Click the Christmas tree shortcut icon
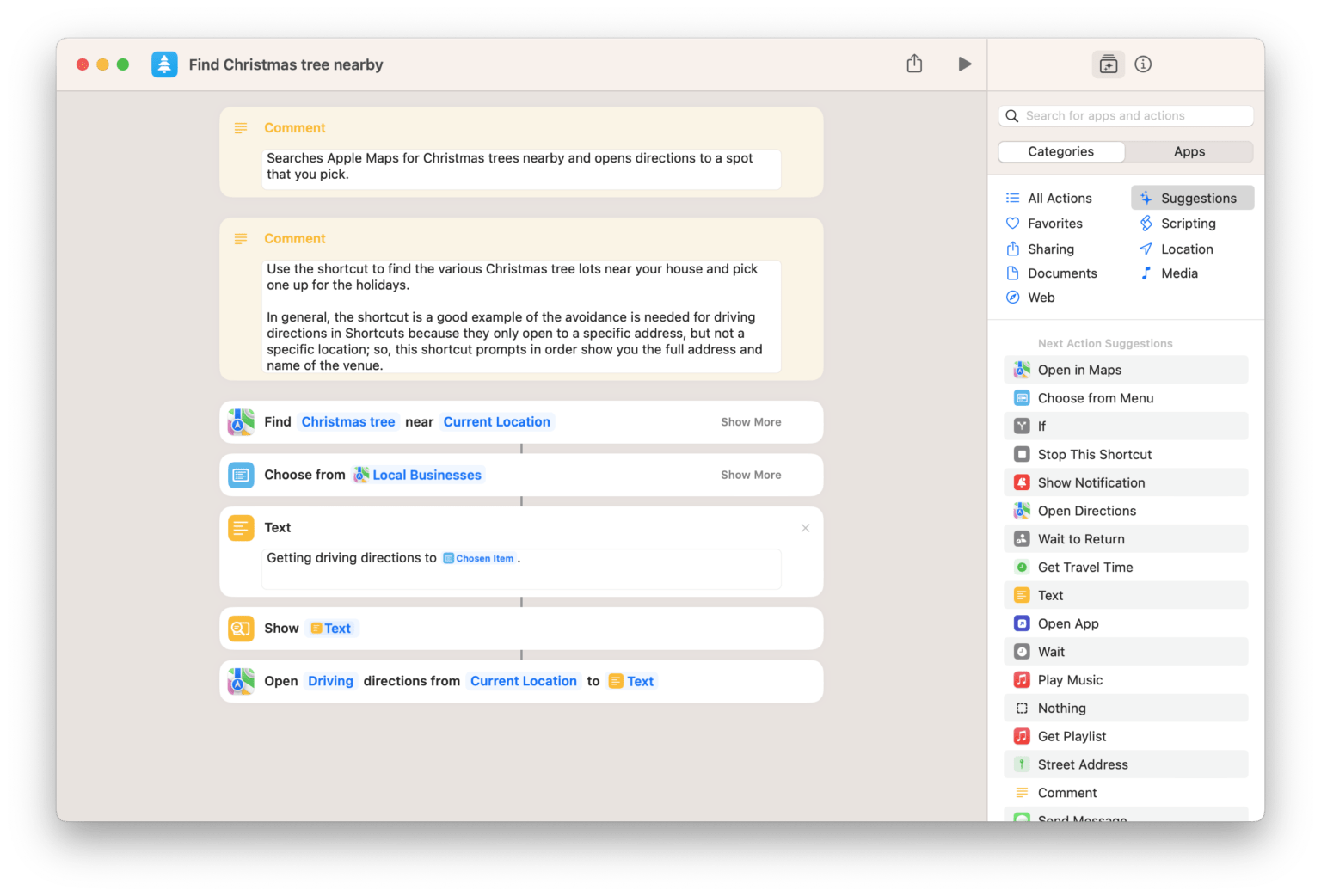The height and width of the screenshot is (896, 1321). click(164, 64)
